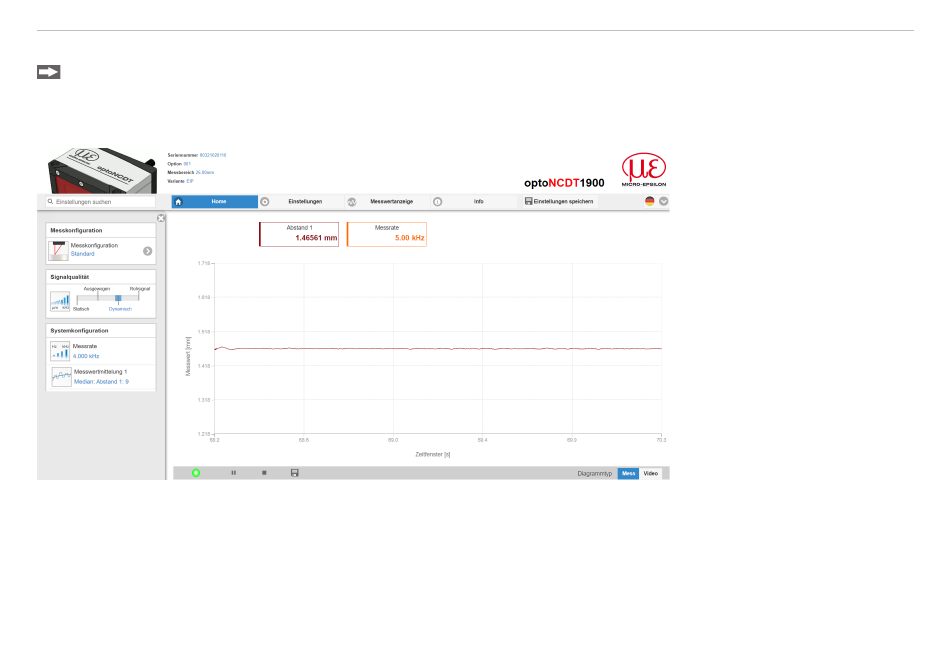This screenshot has width=950, height=665.
Task: Close the left sidebar with the X icon
Action: point(161,218)
